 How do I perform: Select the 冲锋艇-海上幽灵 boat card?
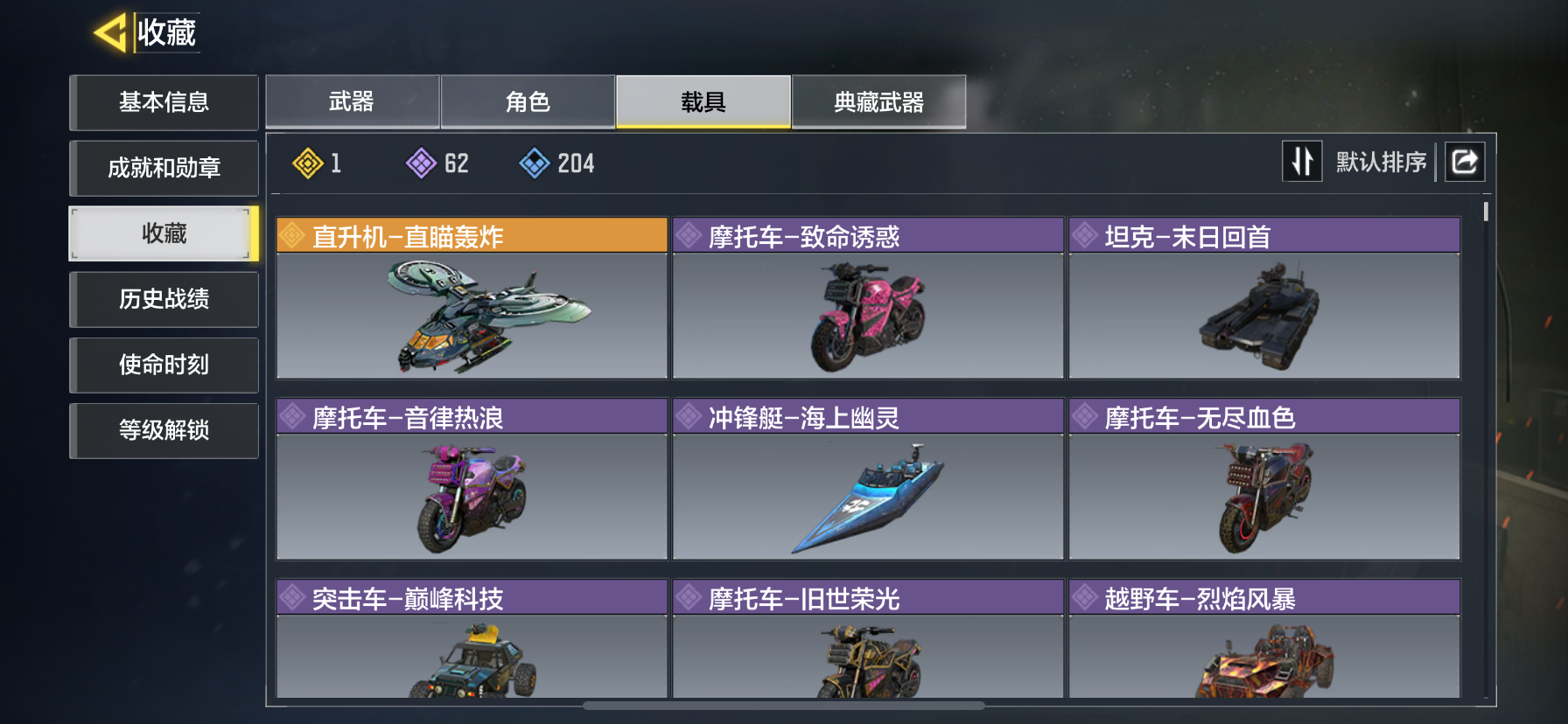point(868,479)
